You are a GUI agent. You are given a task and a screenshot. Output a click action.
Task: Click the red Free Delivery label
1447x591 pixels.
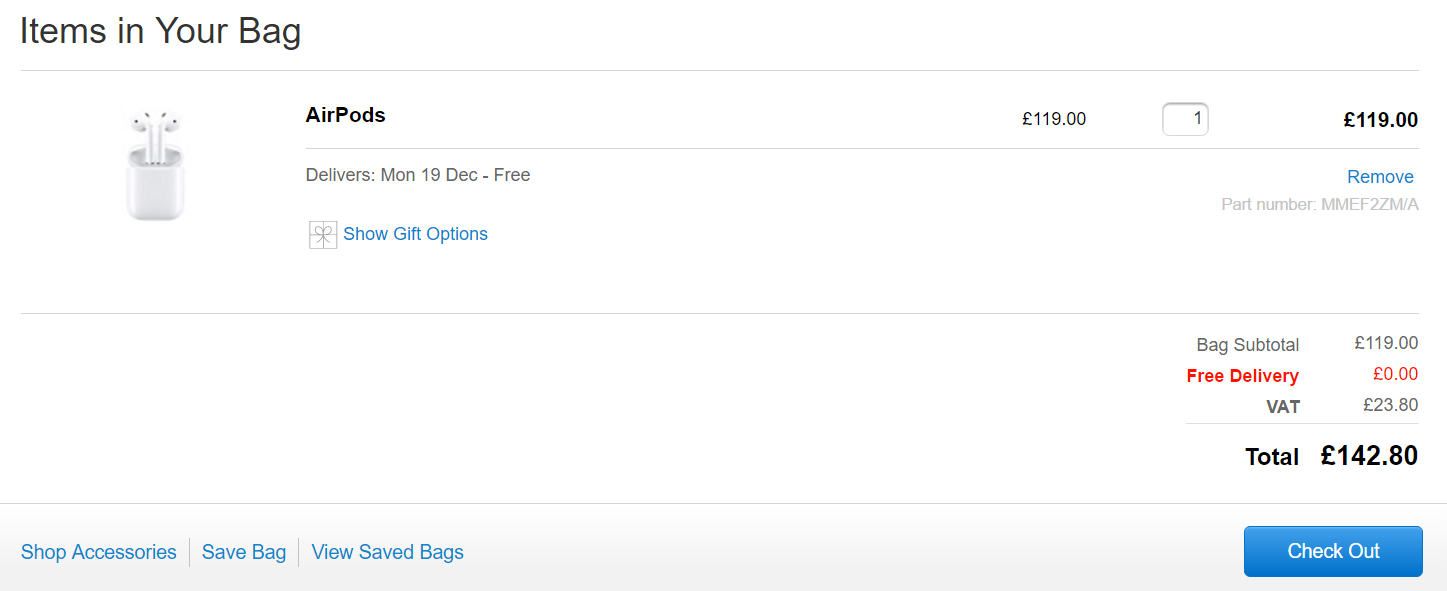coord(1242,376)
